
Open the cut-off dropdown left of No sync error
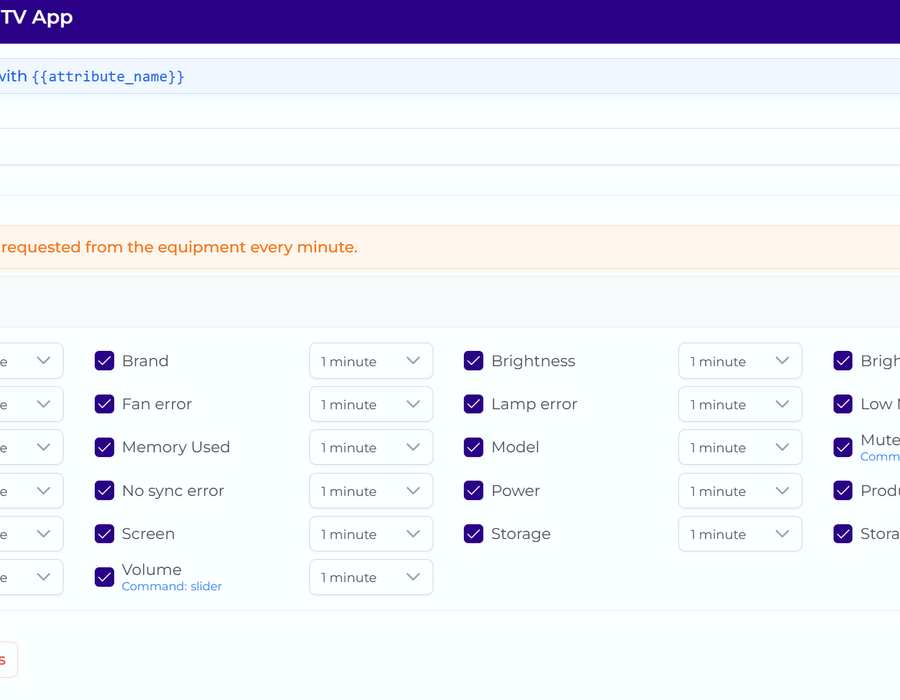coord(32,491)
